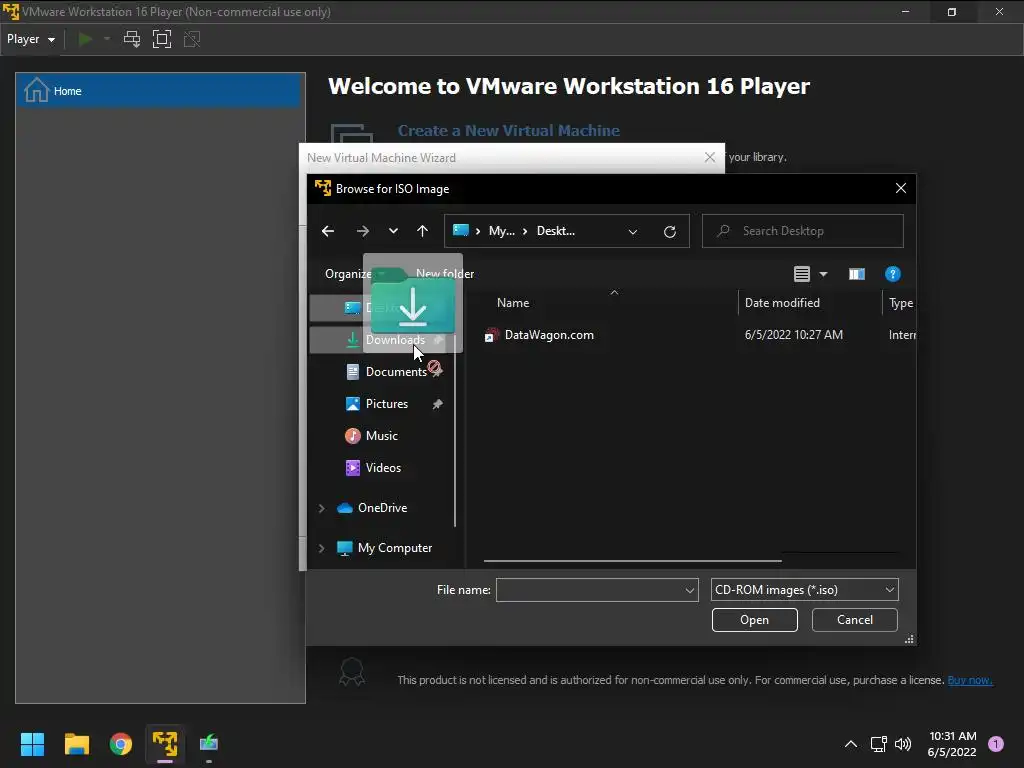1024x768 pixels.
Task: Open the volume tray icon
Action: pyautogui.click(x=903, y=744)
